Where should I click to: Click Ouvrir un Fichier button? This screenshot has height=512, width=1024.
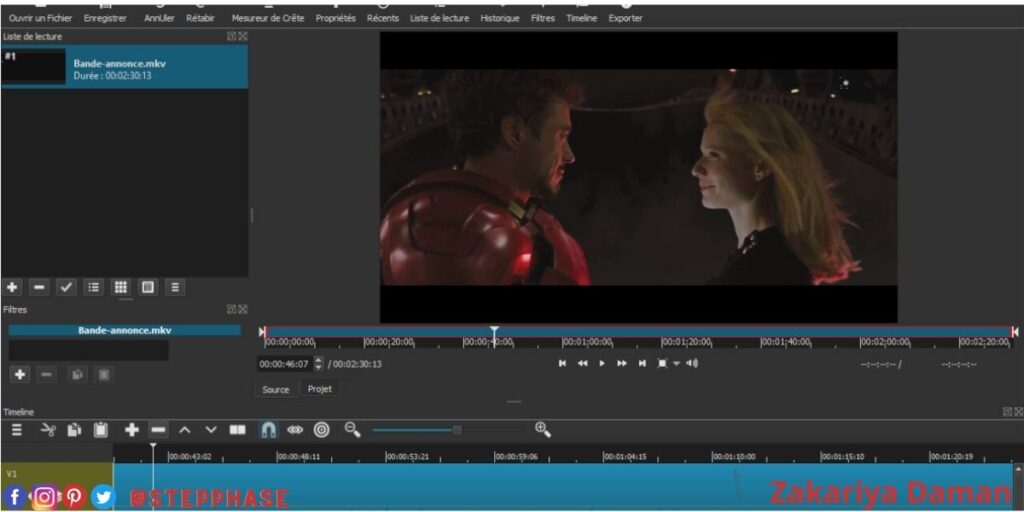(40, 18)
